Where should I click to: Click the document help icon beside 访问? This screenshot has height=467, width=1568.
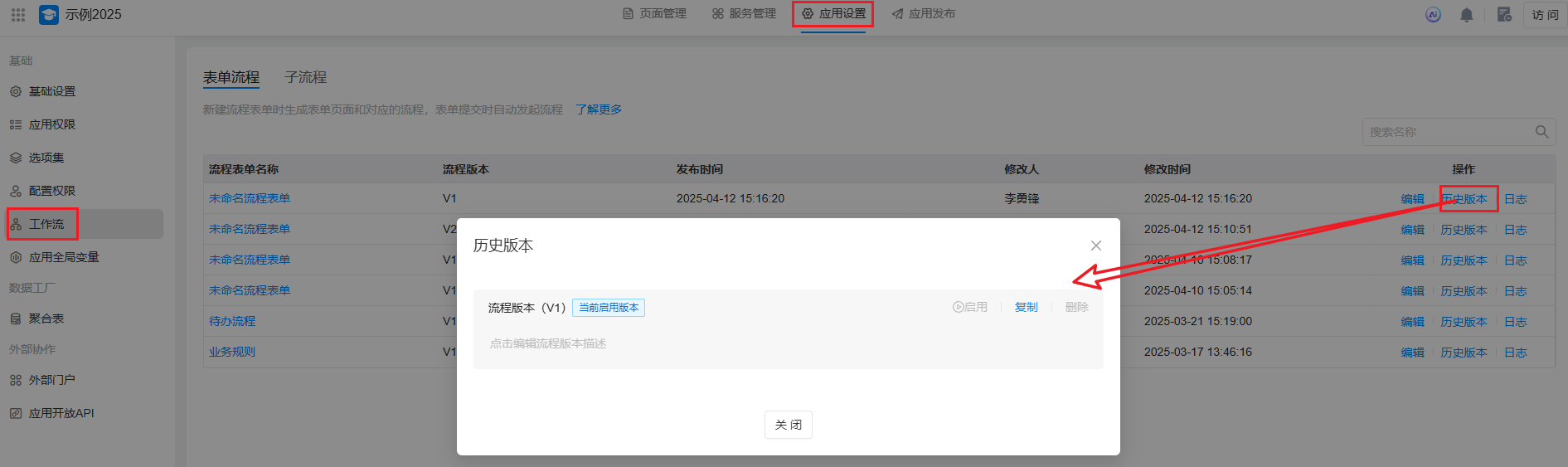[x=1503, y=15]
